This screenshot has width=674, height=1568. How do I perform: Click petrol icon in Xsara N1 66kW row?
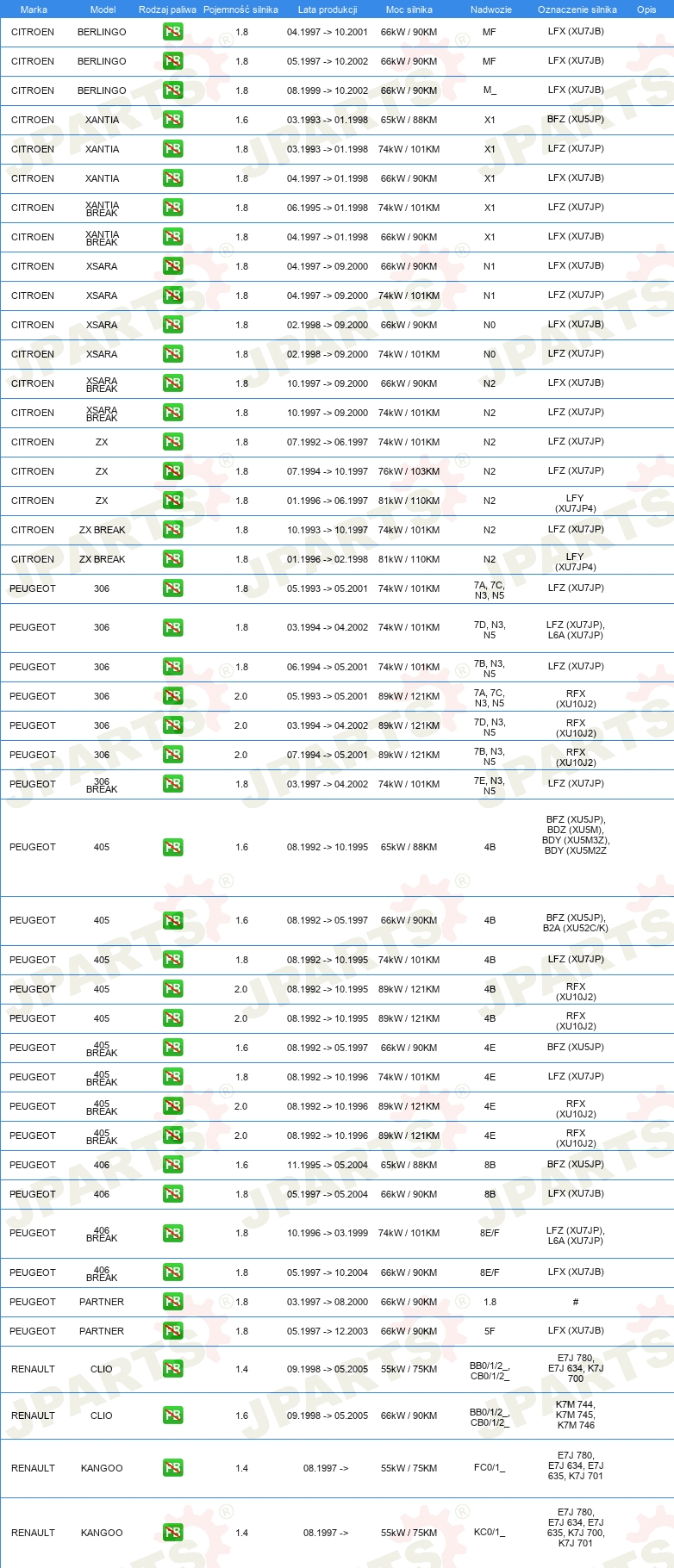point(172,266)
